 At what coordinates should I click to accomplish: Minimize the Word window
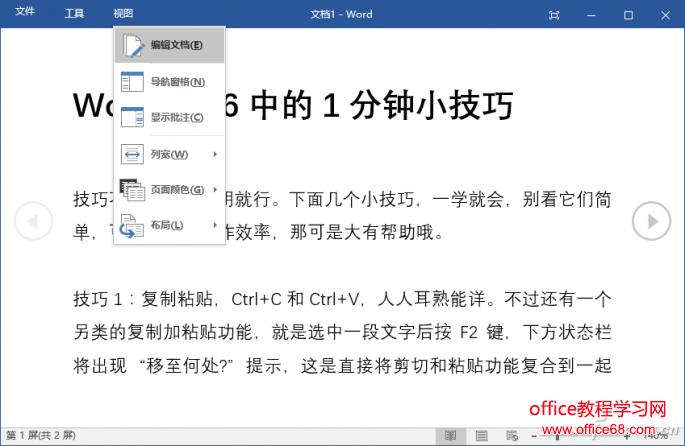click(x=591, y=15)
